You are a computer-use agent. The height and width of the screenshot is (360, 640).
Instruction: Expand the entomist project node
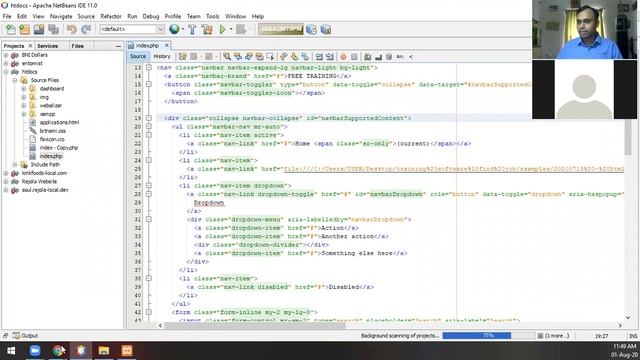click(x=6, y=63)
